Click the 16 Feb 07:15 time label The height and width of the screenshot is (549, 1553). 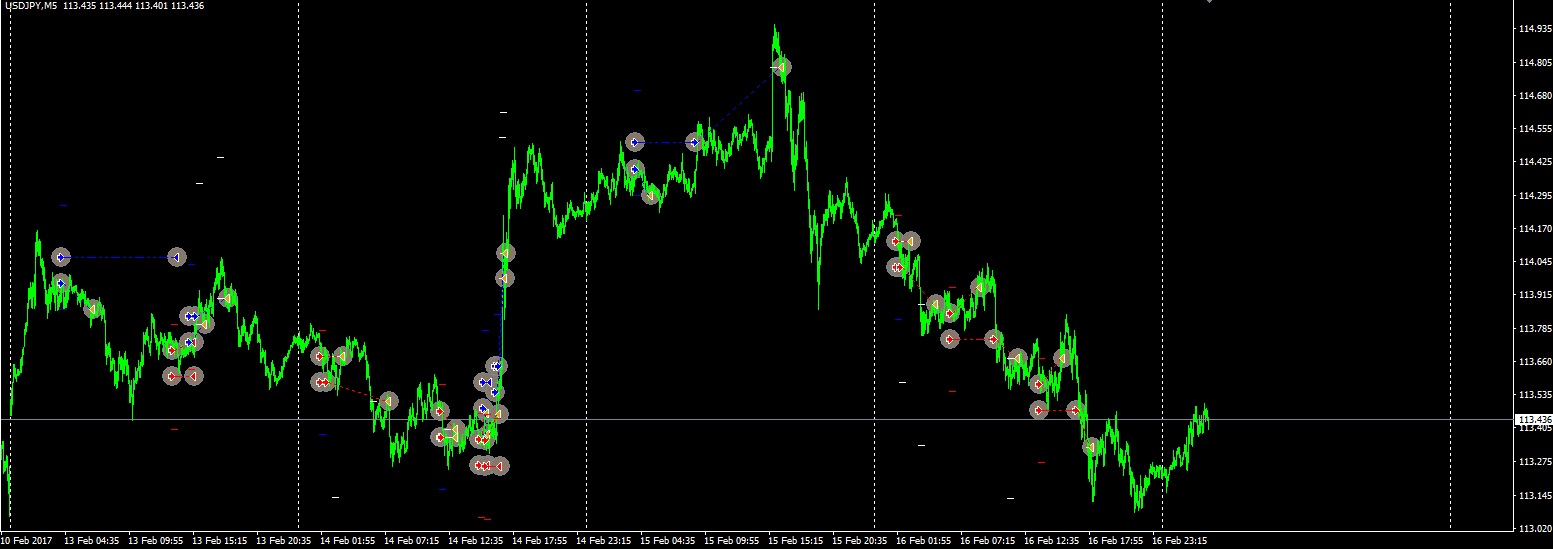pyautogui.click(x=988, y=540)
